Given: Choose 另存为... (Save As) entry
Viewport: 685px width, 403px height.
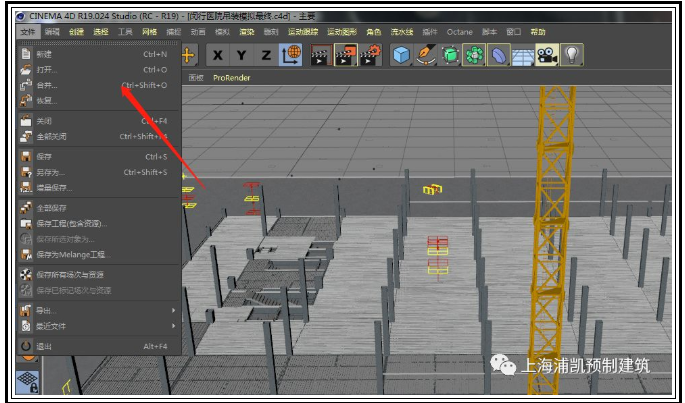Looking at the screenshot, I should [99, 172].
